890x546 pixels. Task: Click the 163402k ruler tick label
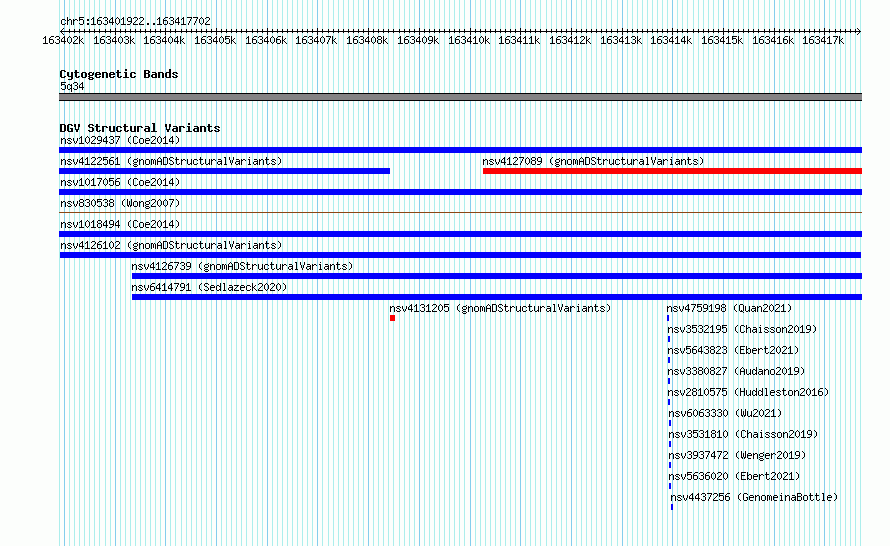(63, 40)
